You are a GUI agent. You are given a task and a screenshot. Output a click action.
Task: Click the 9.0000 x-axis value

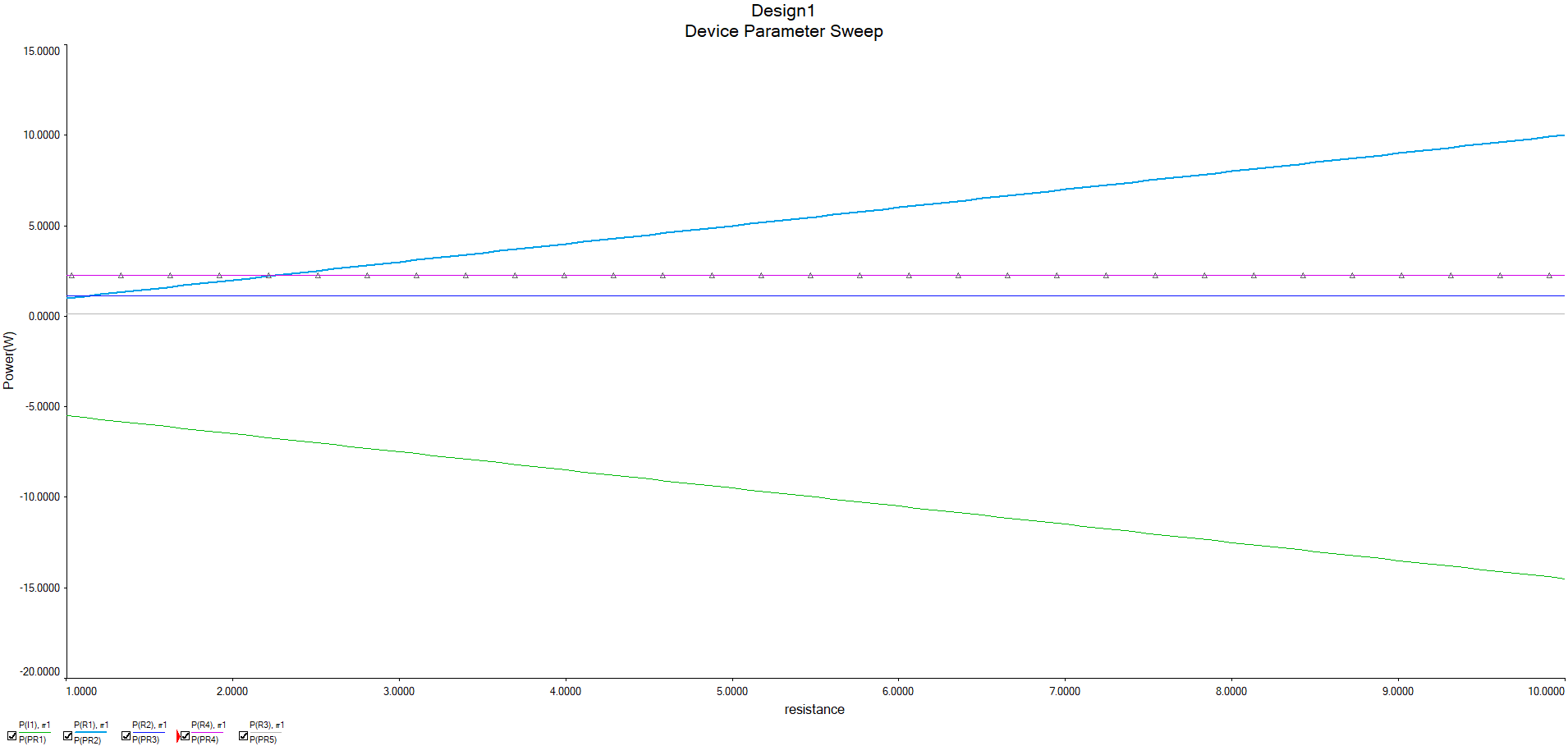pos(1398,691)
